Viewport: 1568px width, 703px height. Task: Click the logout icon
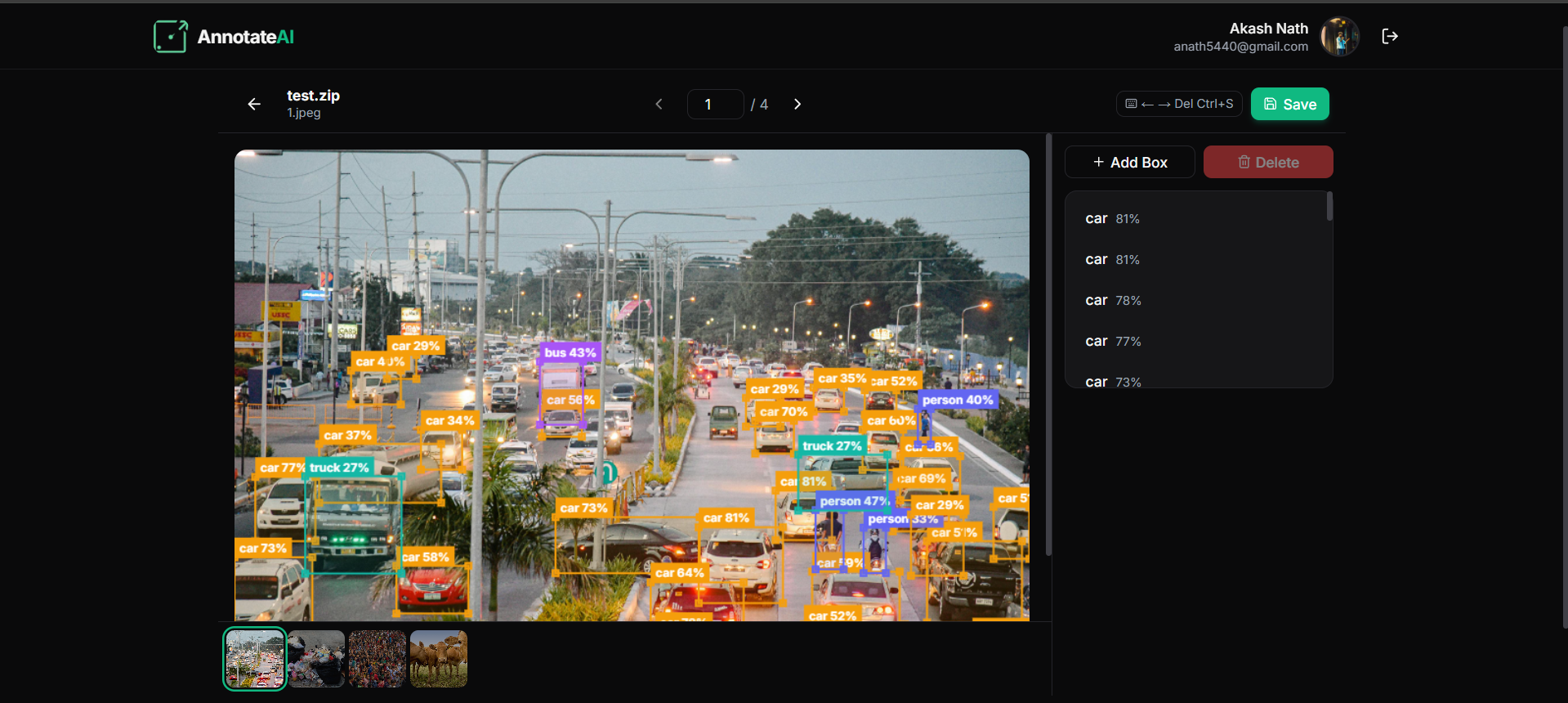point(1389,36)
